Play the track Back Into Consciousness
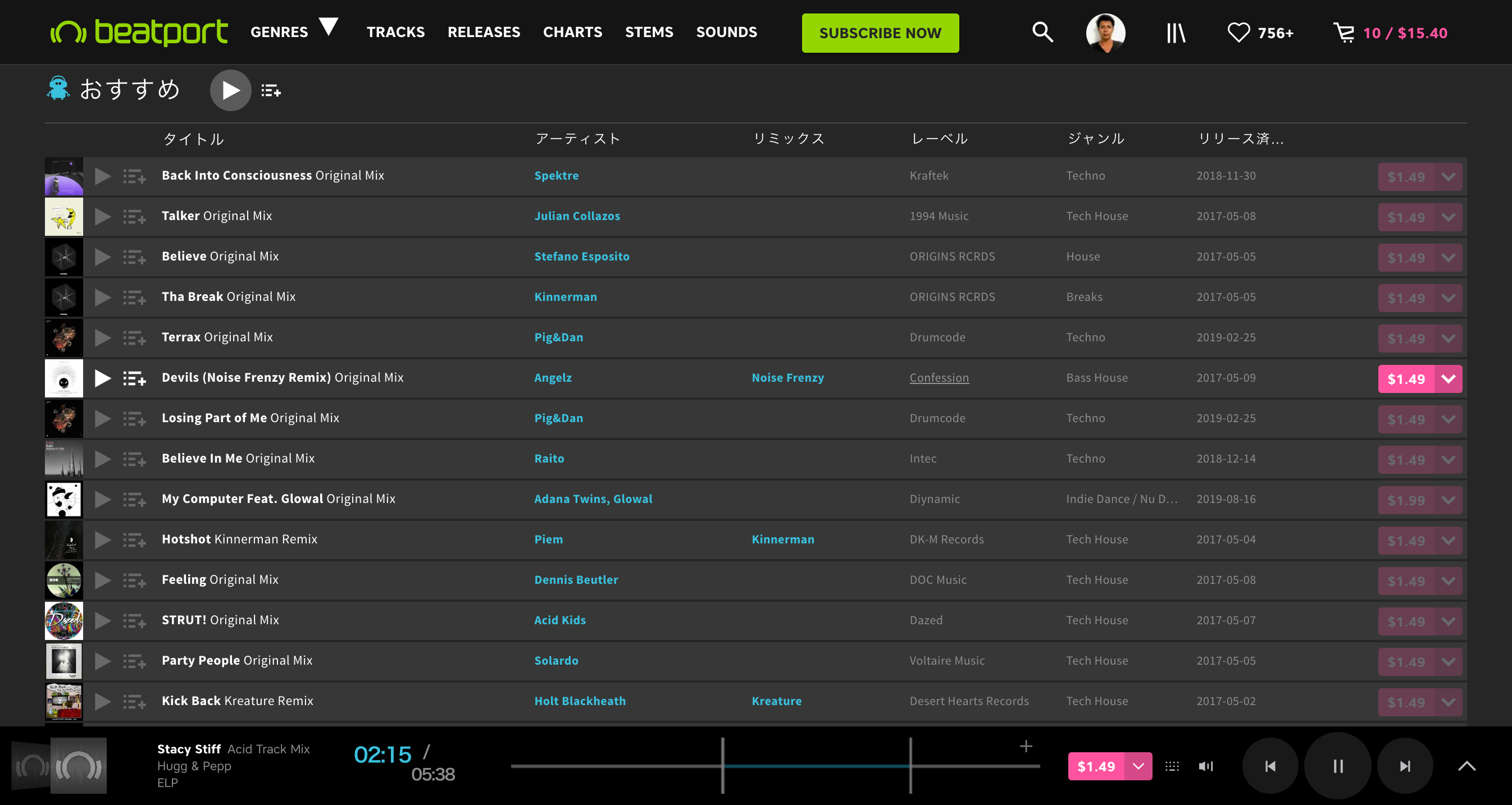The image size is (1512, 805). pyautogui.click(x=103, y=176)
